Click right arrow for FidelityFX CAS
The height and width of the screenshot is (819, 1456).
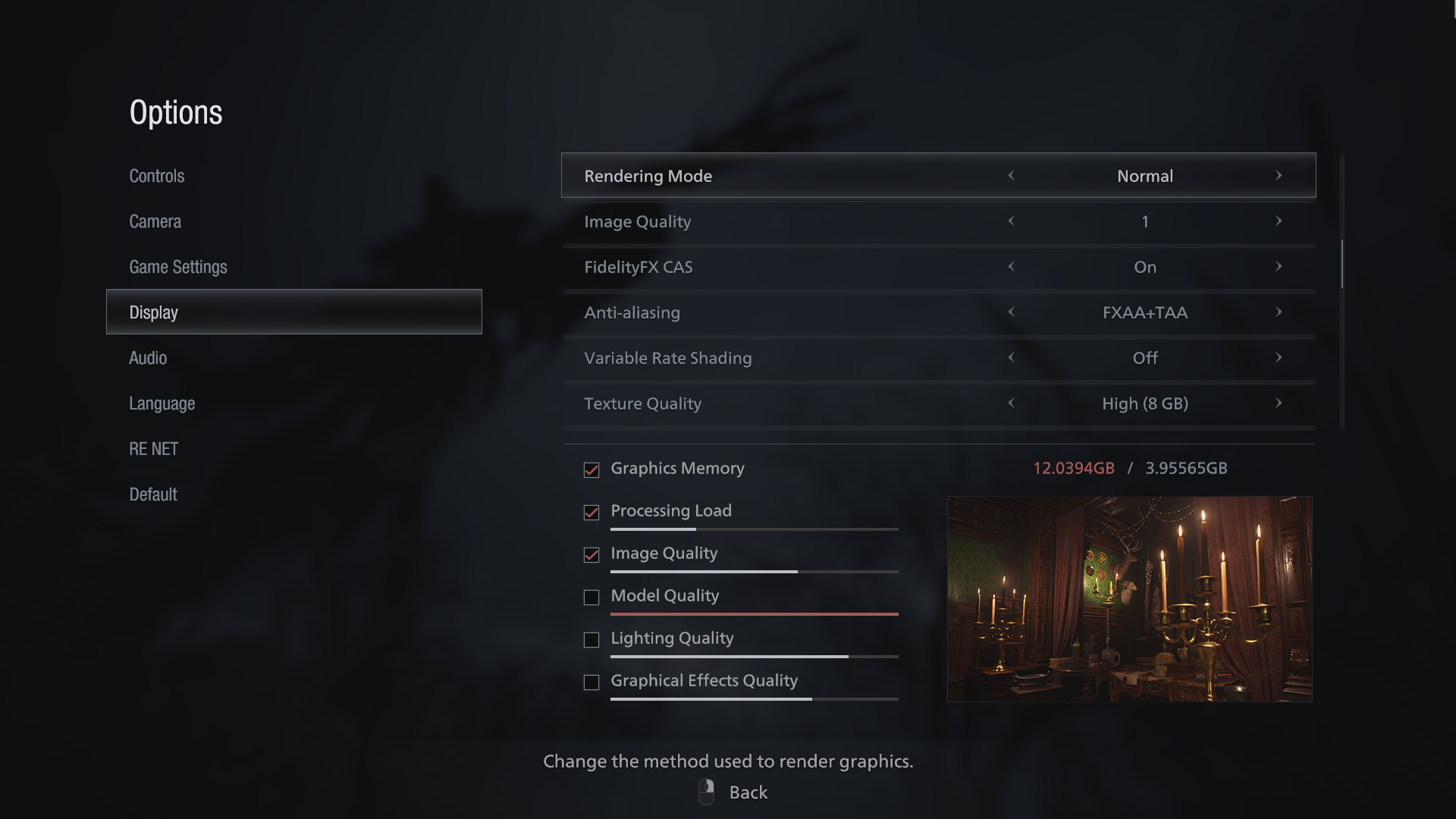[1279, 266]
